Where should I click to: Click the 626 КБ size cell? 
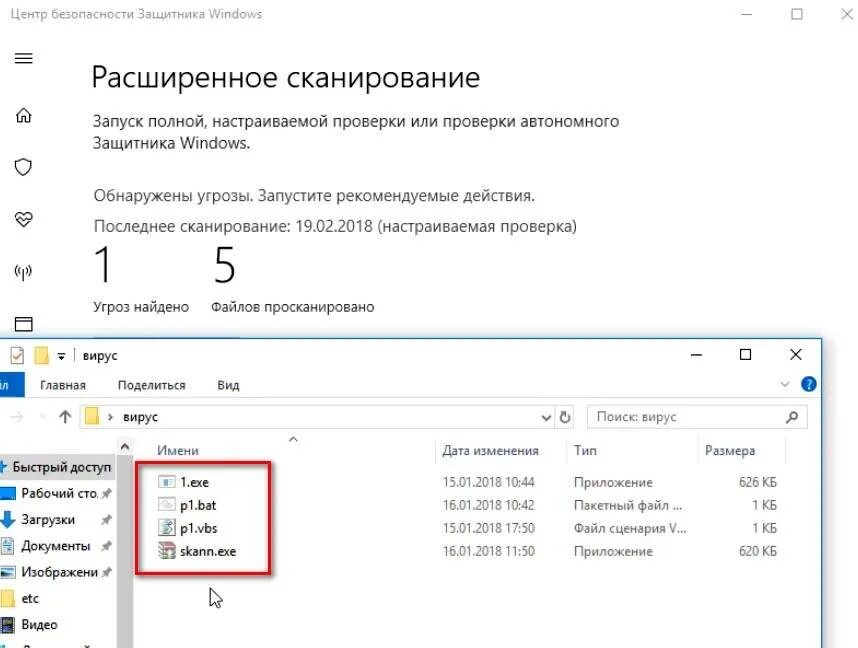click(757, 482)
